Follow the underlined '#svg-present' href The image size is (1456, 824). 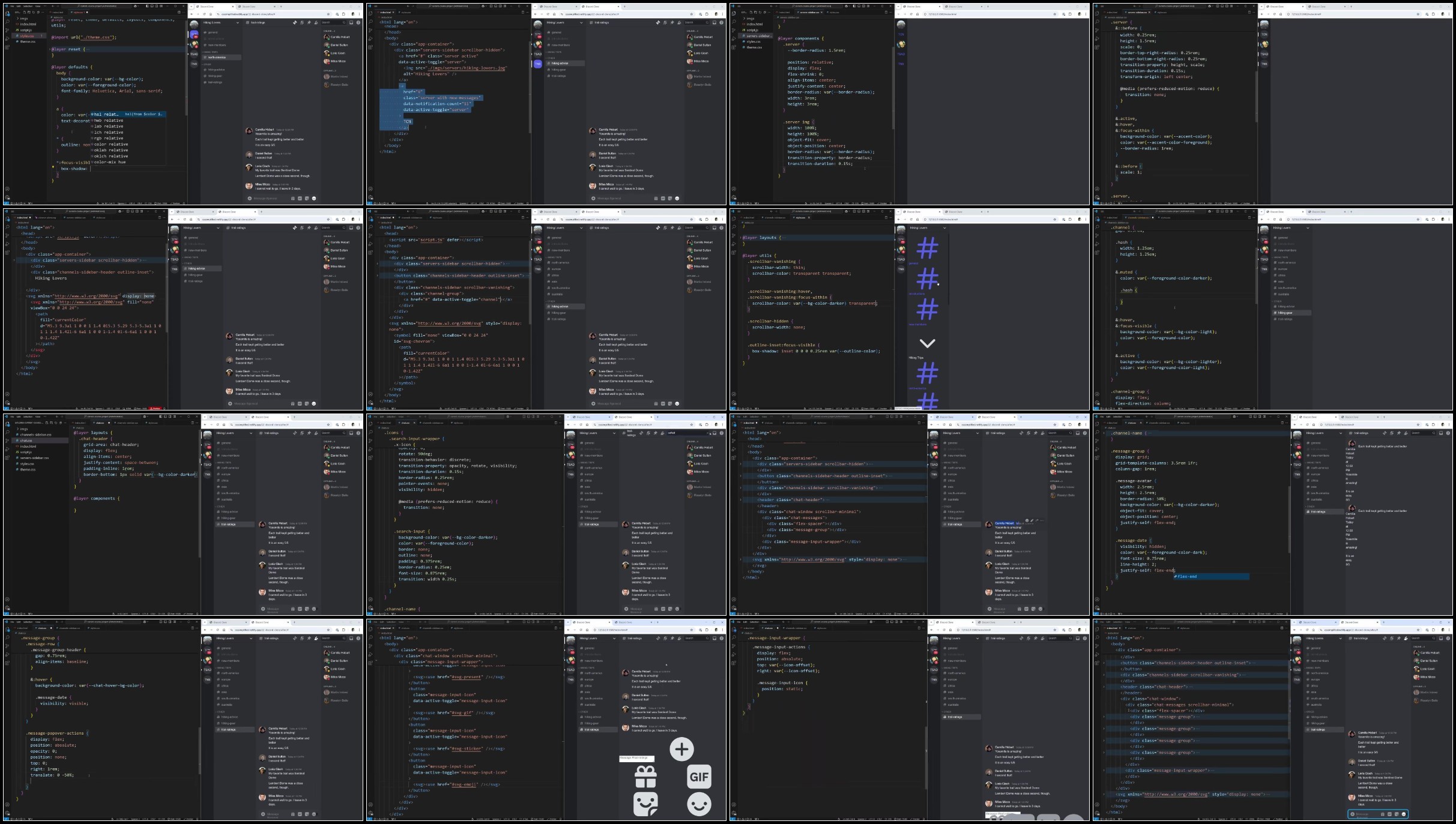click(467, 677)
